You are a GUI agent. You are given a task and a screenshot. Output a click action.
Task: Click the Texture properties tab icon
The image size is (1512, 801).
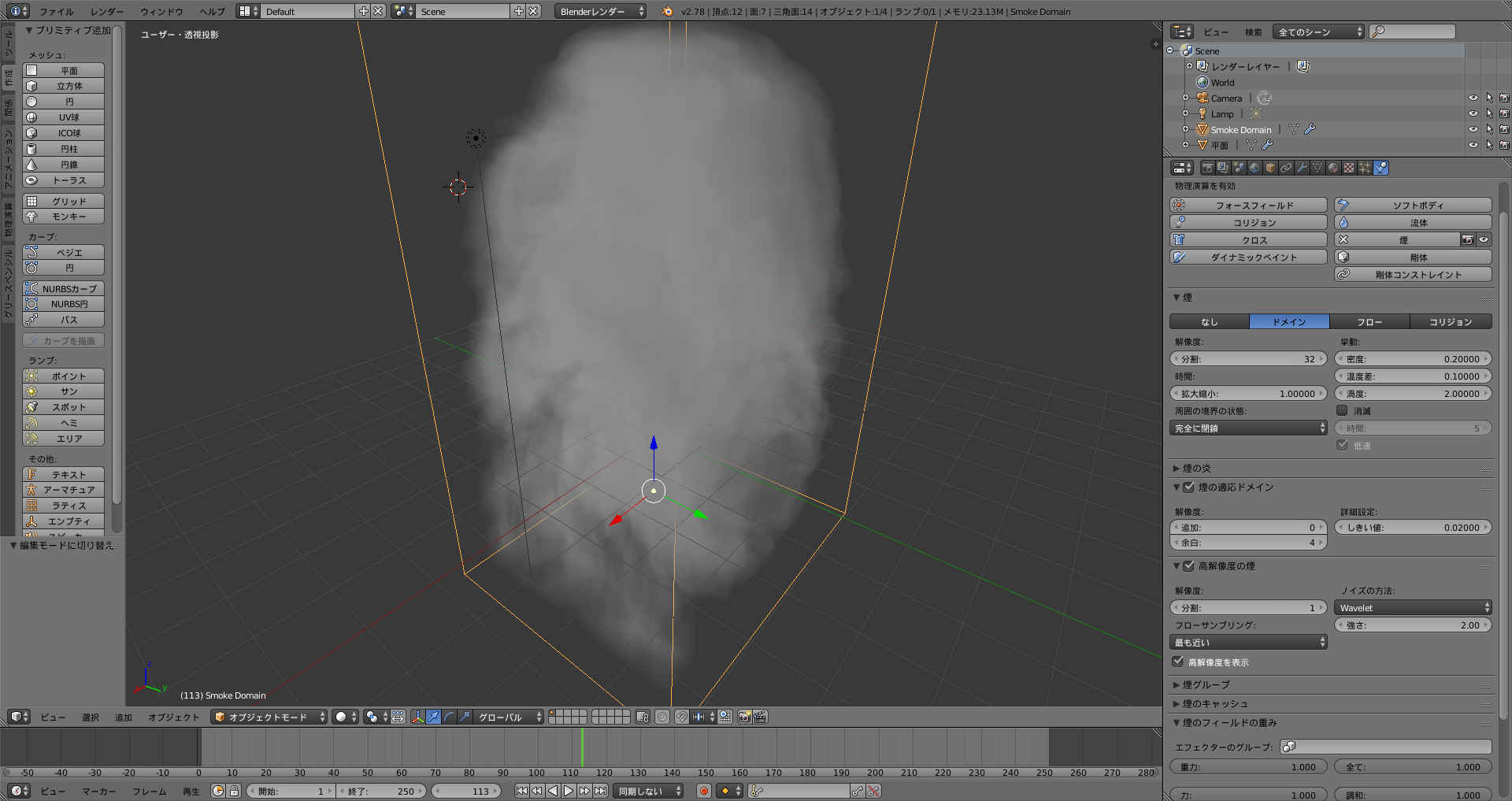click(x=1349, y=168)
